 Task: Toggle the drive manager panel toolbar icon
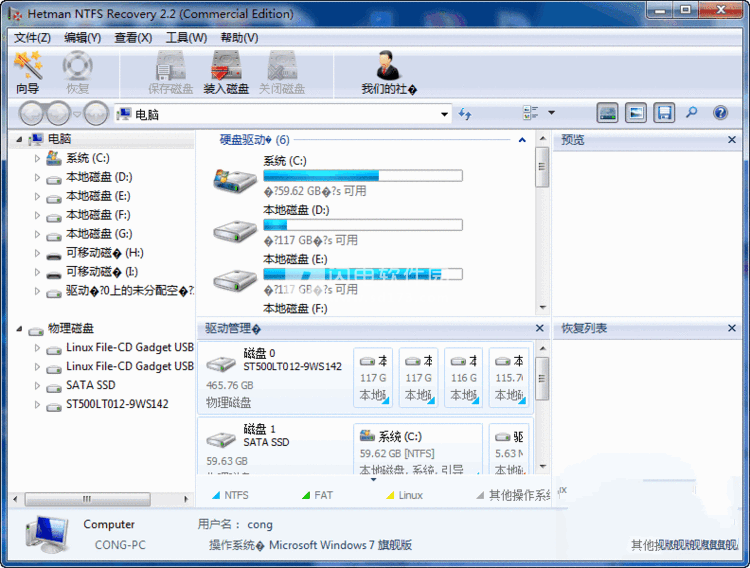(x=607, y=113)
